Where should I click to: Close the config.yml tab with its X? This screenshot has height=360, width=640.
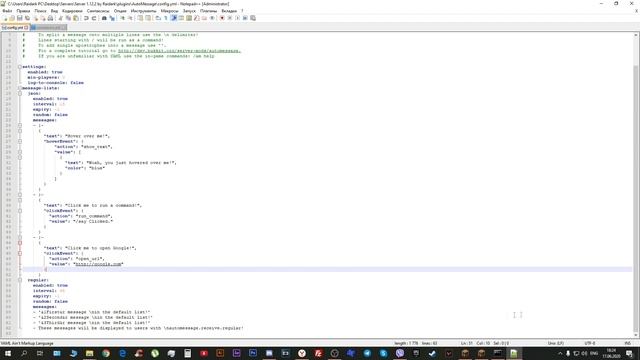click(x=26, y=27)
